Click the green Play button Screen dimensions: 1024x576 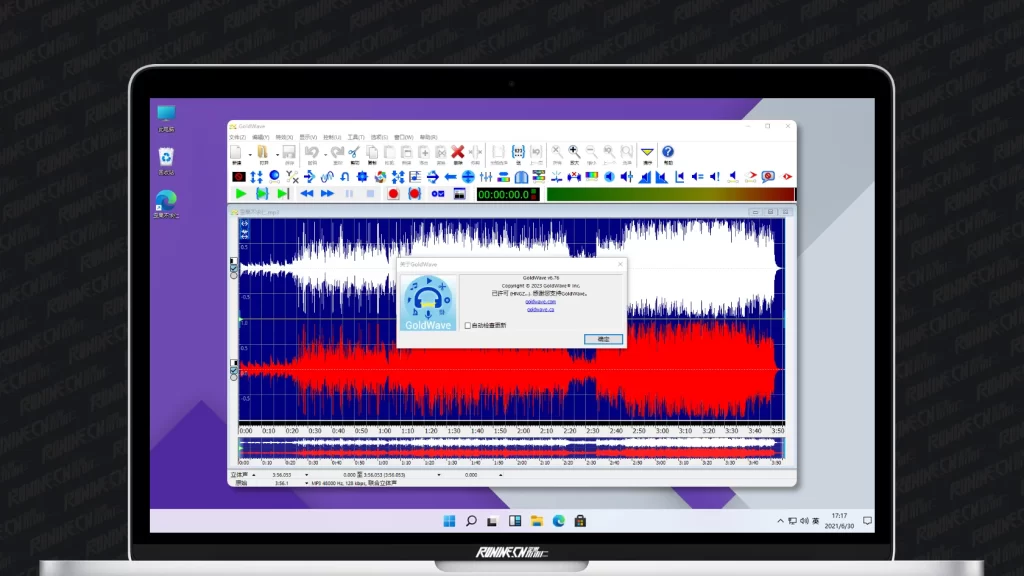click(x=241, y=193)
